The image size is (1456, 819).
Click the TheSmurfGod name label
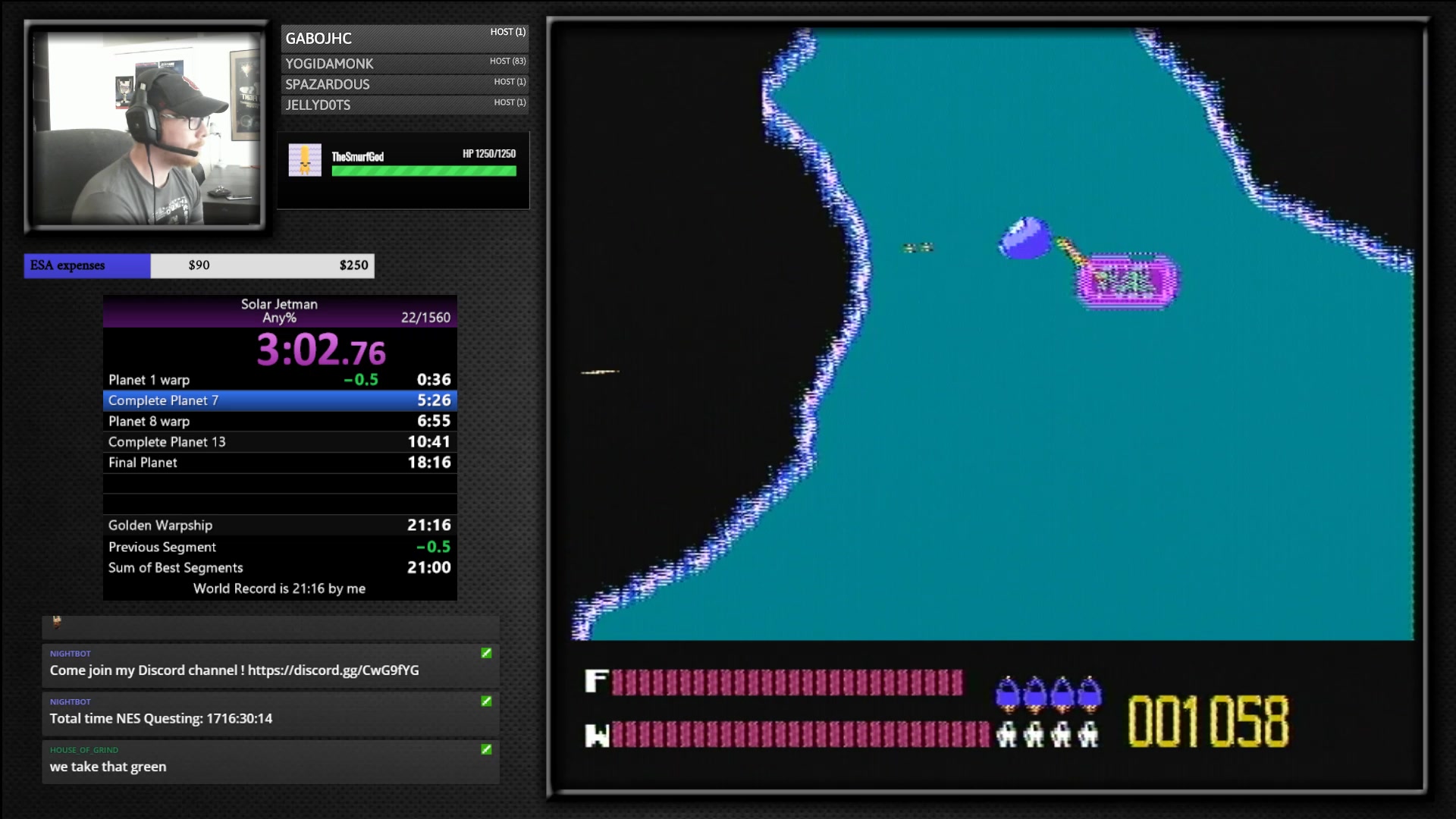[x=358, y=157]
